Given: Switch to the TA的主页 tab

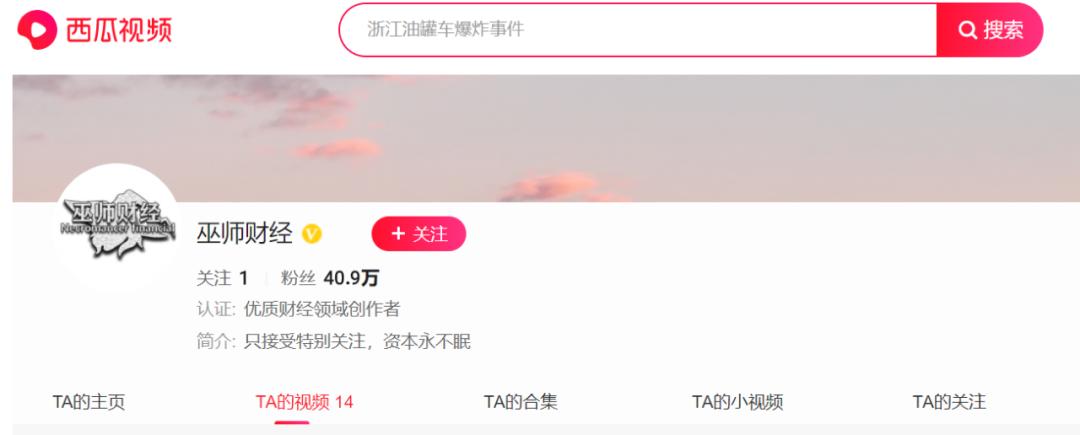Looking at the screenshot, I should (89, 402).
